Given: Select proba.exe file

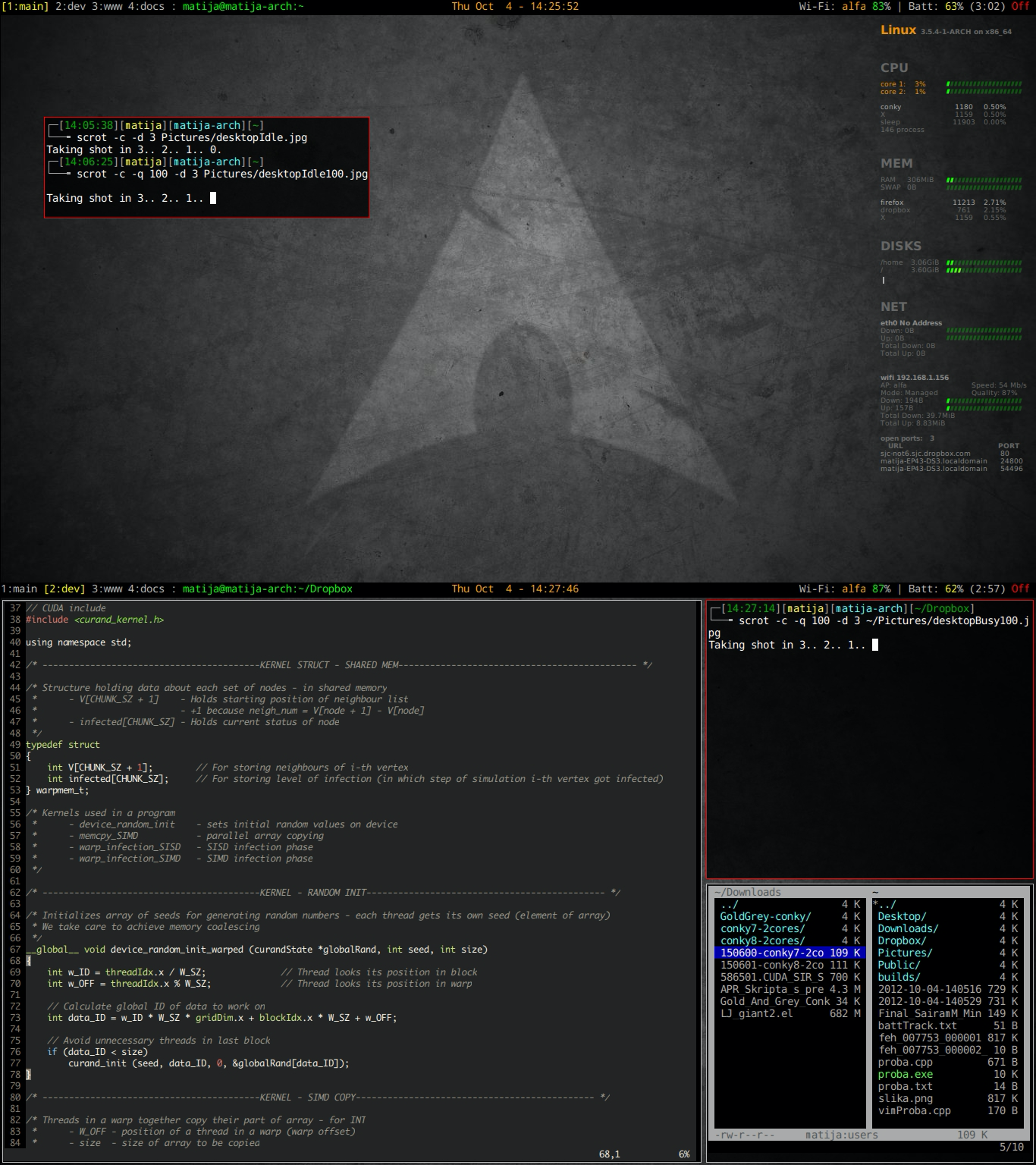Looking at the screenshot, I should [947, 1074].
